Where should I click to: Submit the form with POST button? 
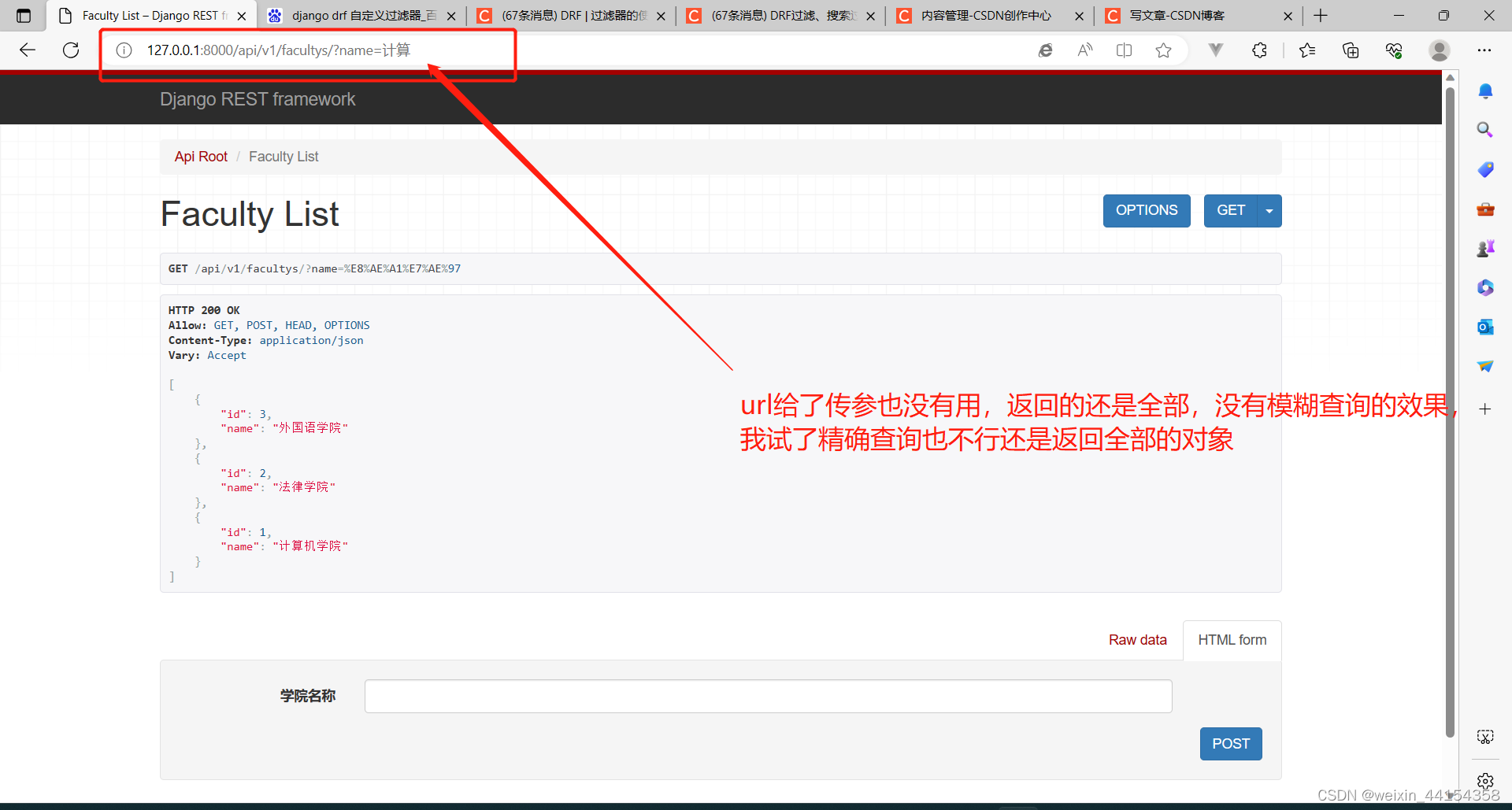coord(1231,744)
